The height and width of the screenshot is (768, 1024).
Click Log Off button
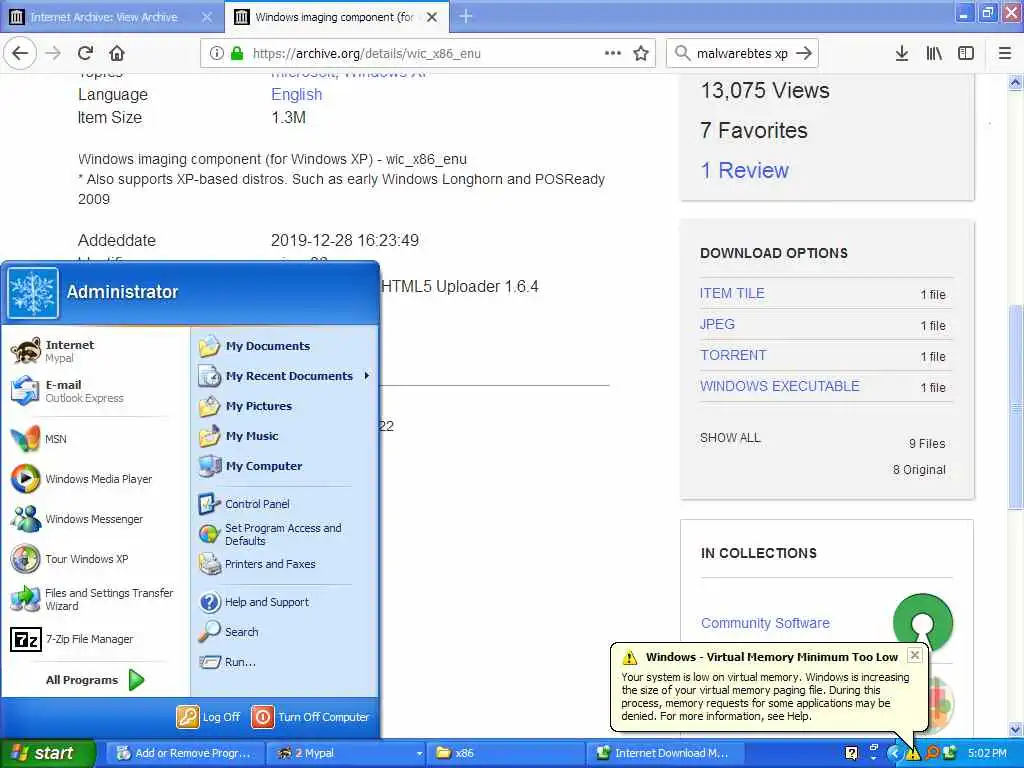(209, 717)
